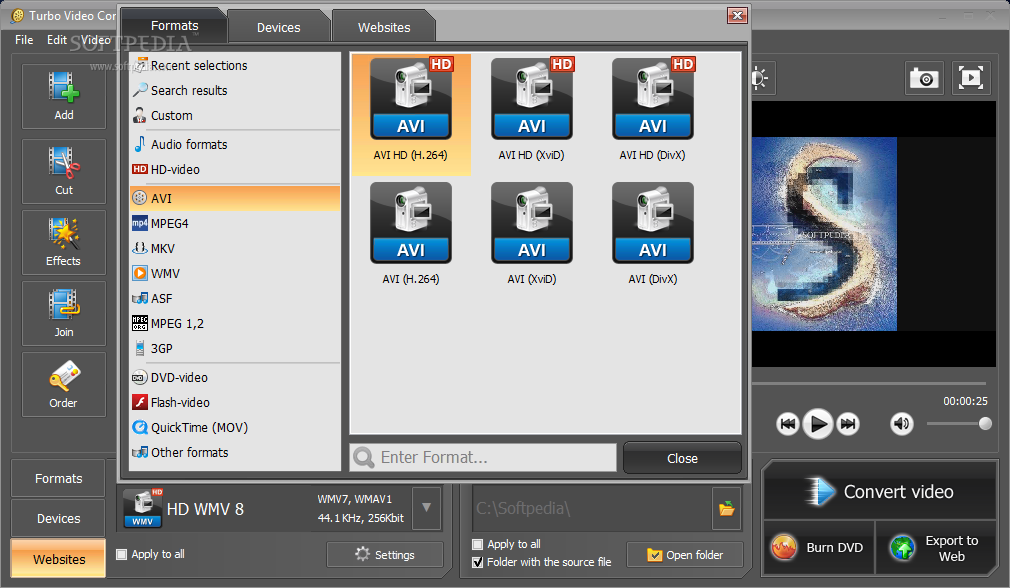The width and height of the screenshot is (1010, 588).
Task: Click the Enter Format search field
Action: pos(483,458)
